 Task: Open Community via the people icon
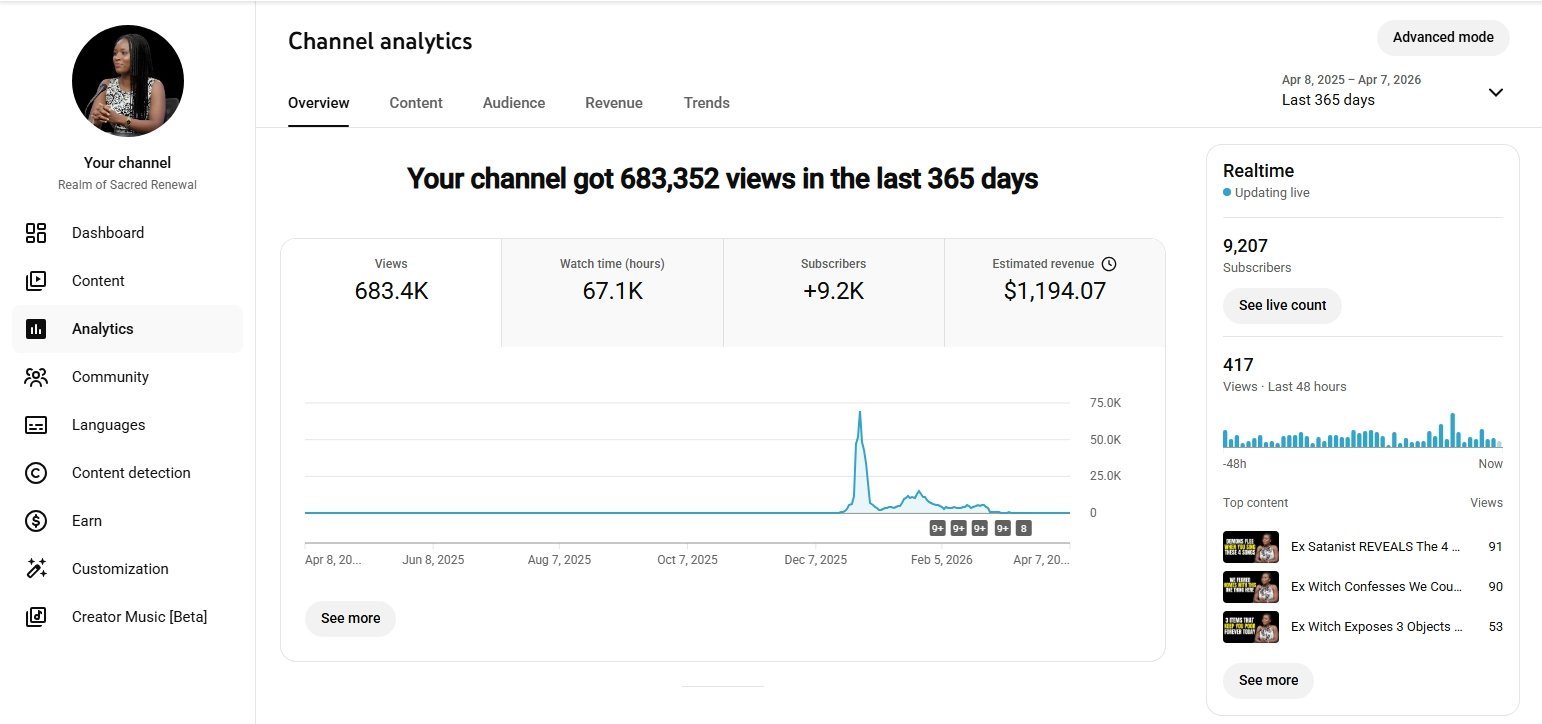point(36,377)
